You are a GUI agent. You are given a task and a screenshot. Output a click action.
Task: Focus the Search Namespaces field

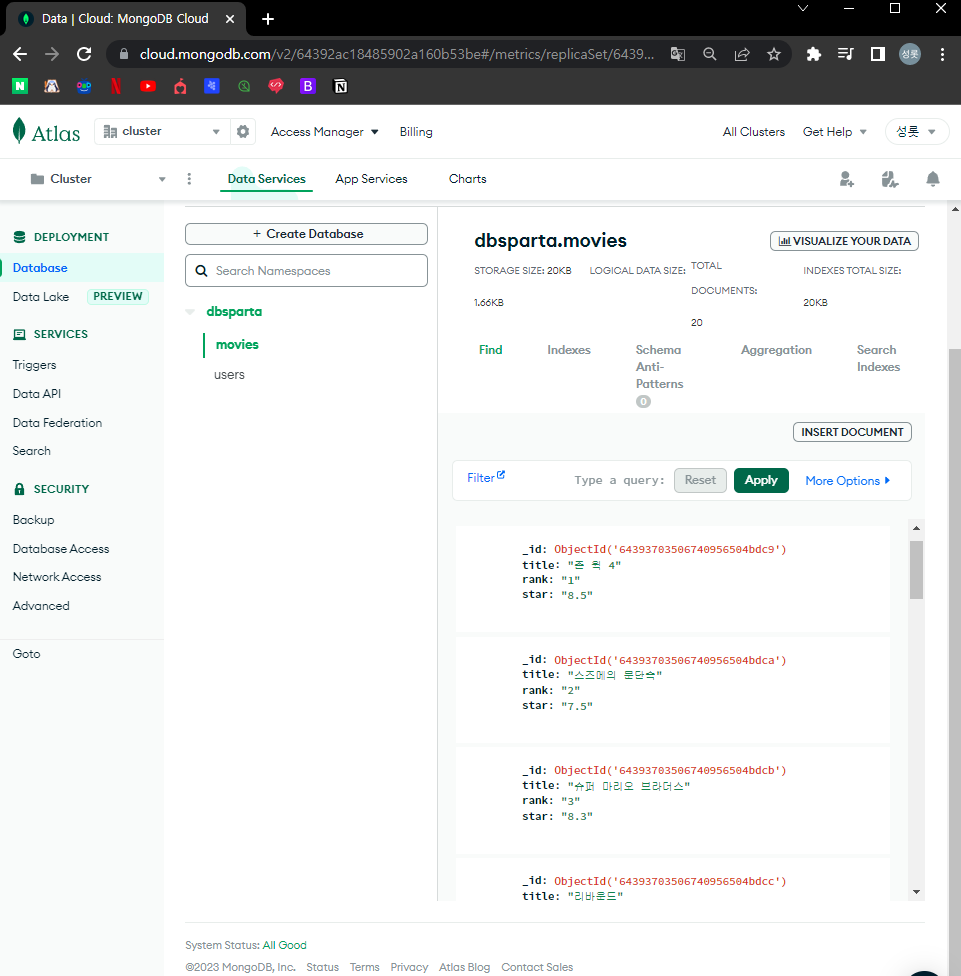pos(306,271)
